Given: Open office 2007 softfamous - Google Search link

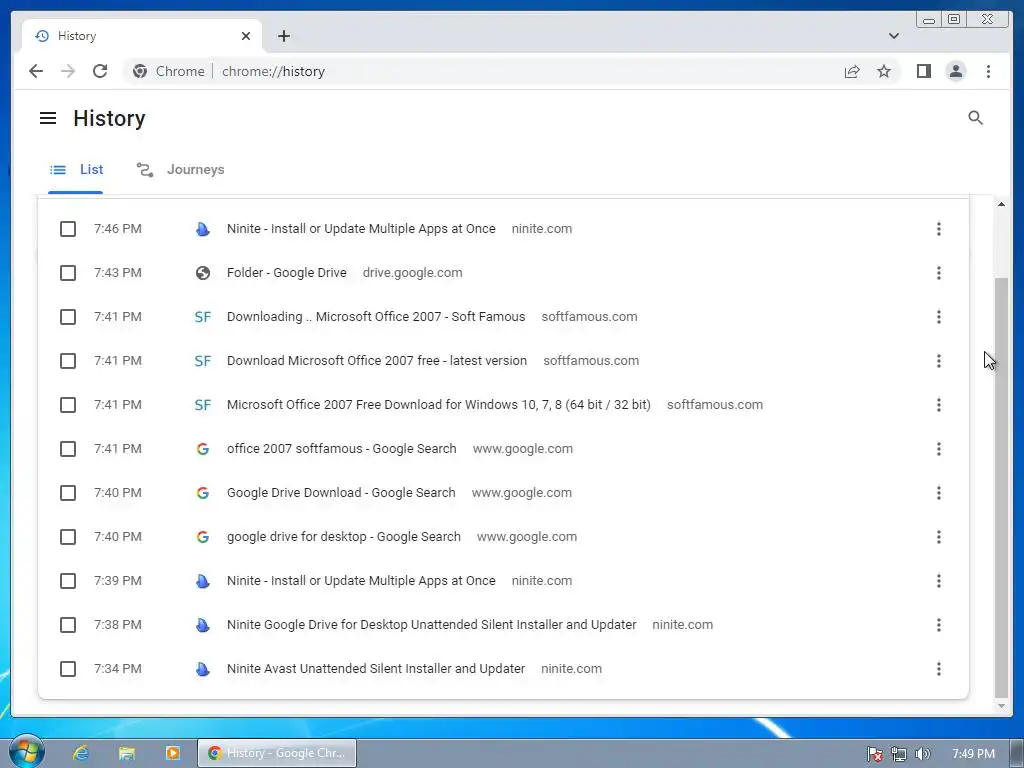Looking at the screenshot, I should (x=342, y=449).
